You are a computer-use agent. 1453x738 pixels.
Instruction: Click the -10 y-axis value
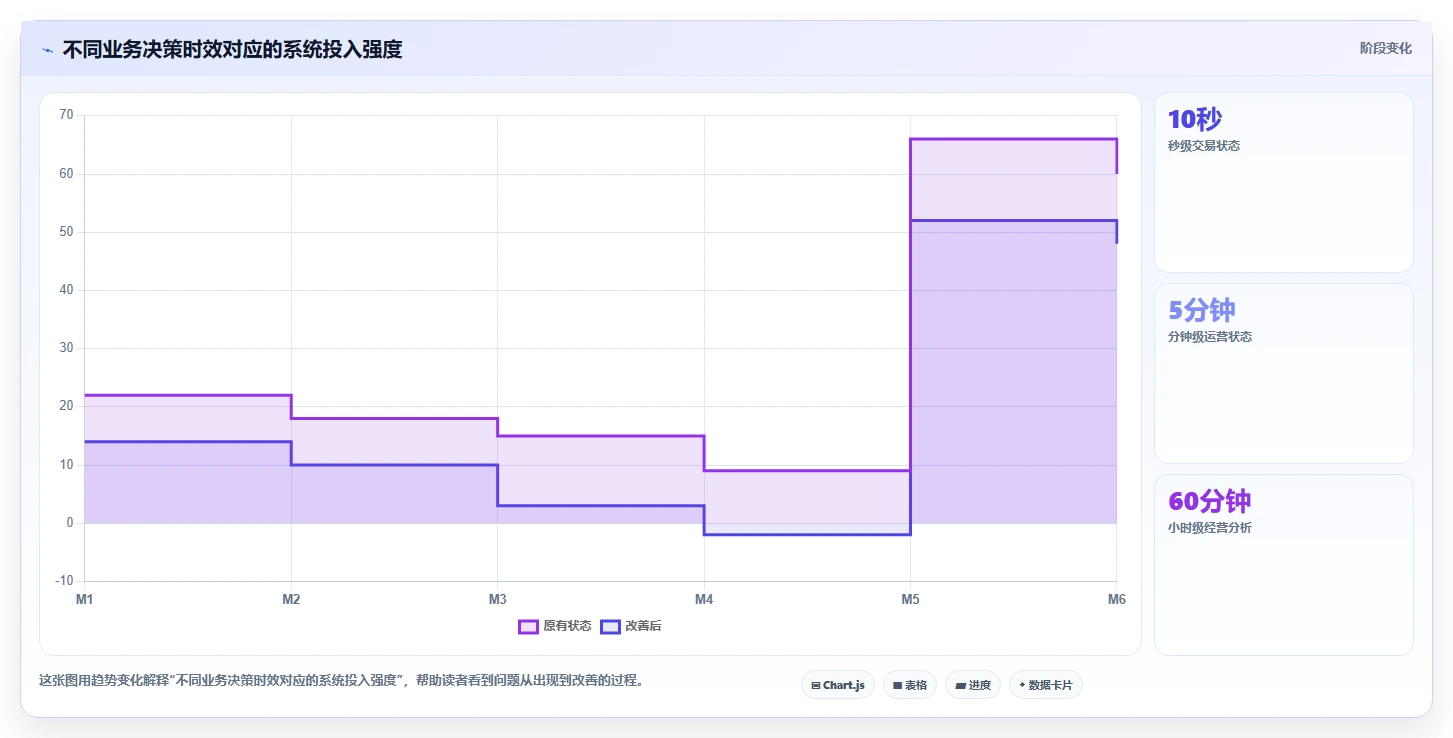pos(64,581)
